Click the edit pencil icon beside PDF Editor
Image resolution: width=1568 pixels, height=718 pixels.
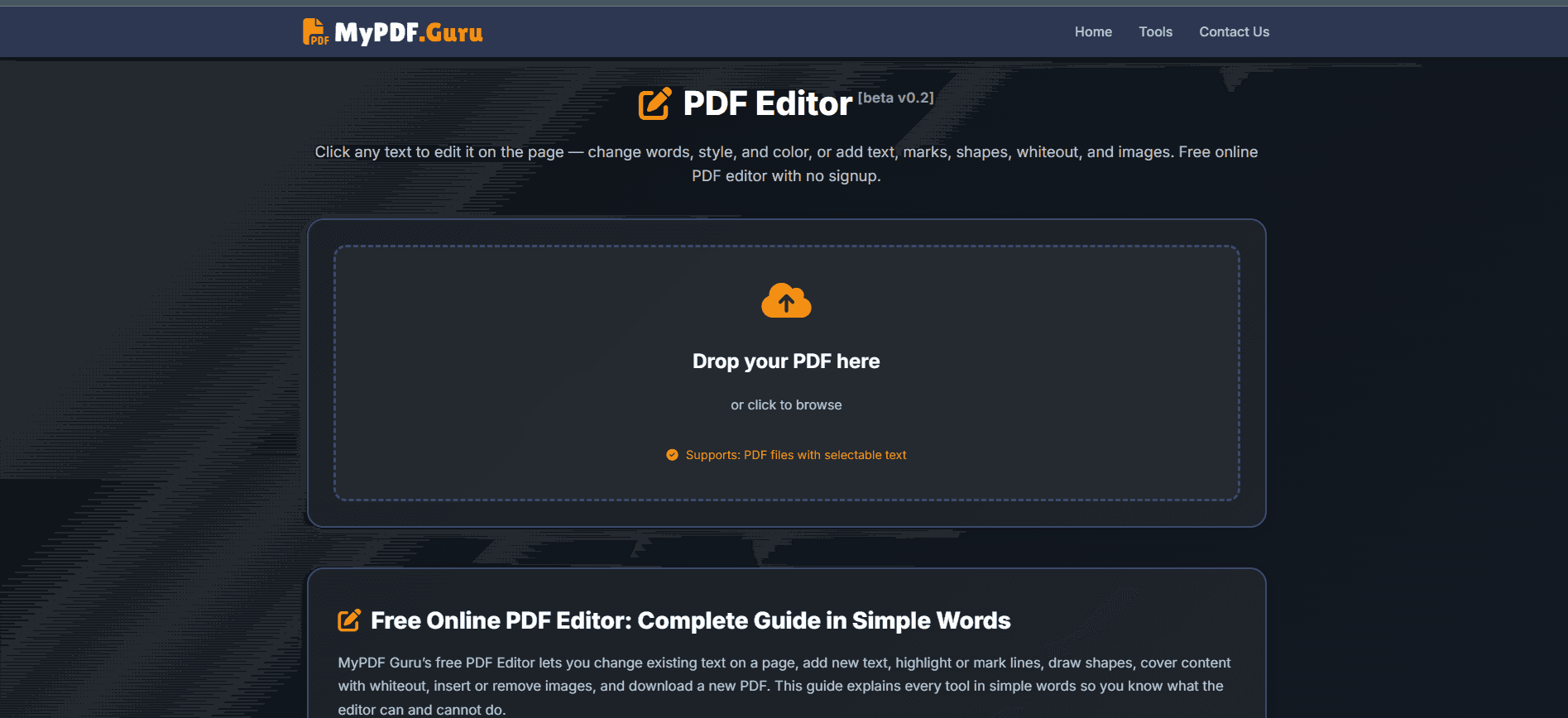point(655,103)
